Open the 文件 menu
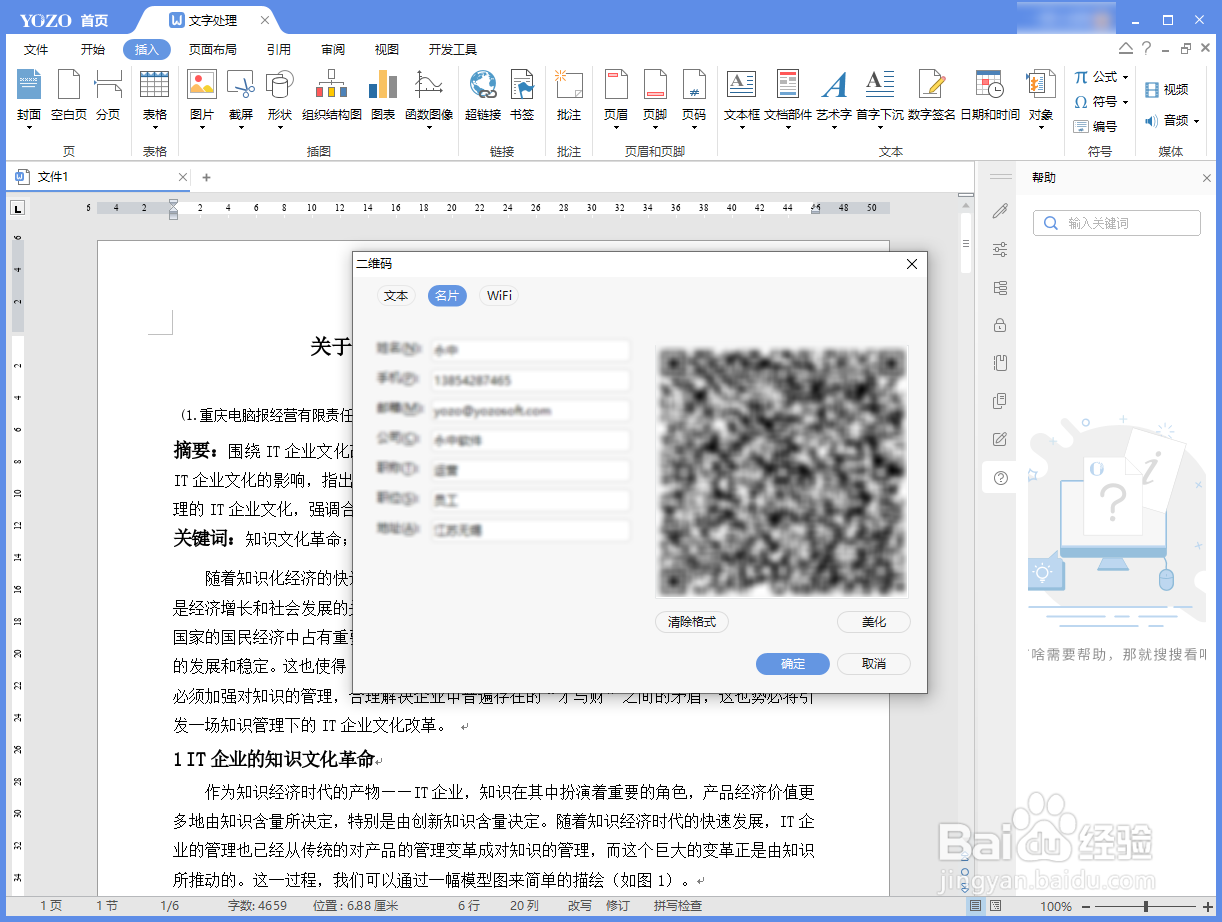Viewport: 1222px width, 922px height. click(x=36, y=50)
